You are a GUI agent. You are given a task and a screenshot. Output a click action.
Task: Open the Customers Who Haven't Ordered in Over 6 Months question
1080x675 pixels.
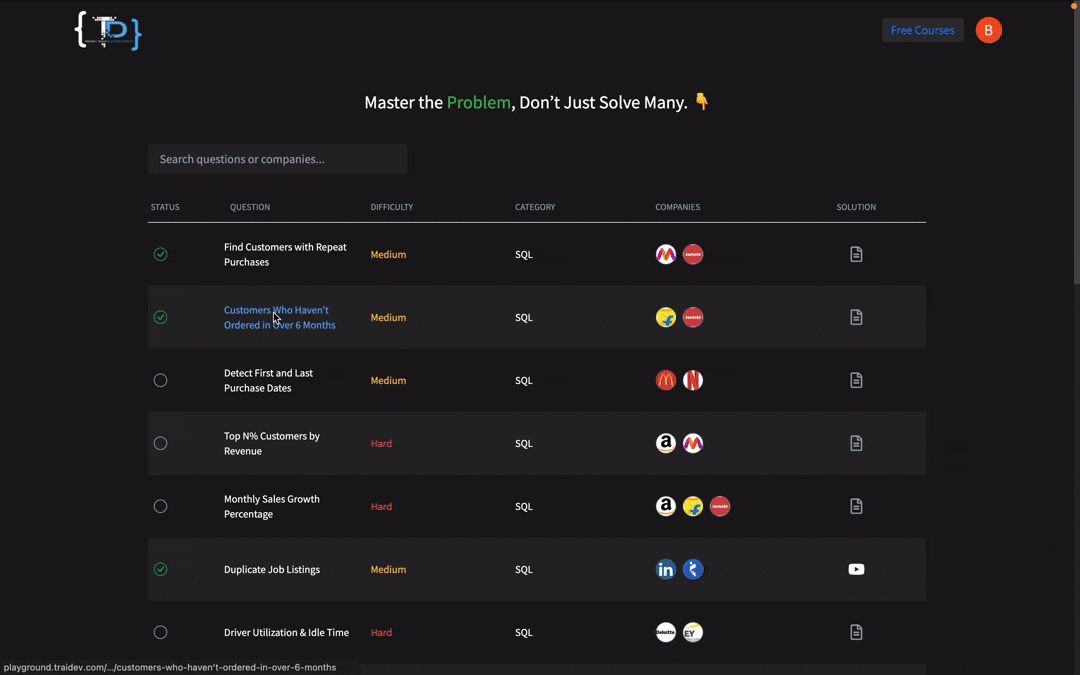coord(279,317)
